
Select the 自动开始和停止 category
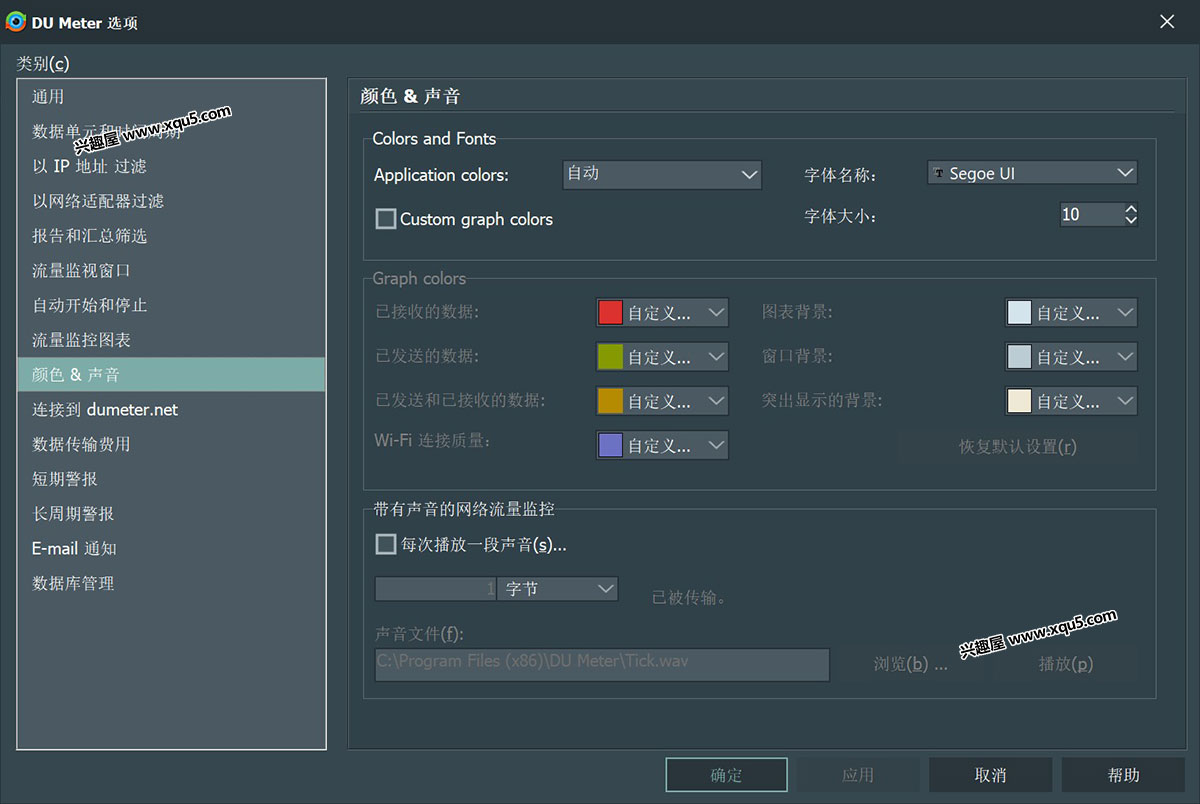tap(171, 305)
